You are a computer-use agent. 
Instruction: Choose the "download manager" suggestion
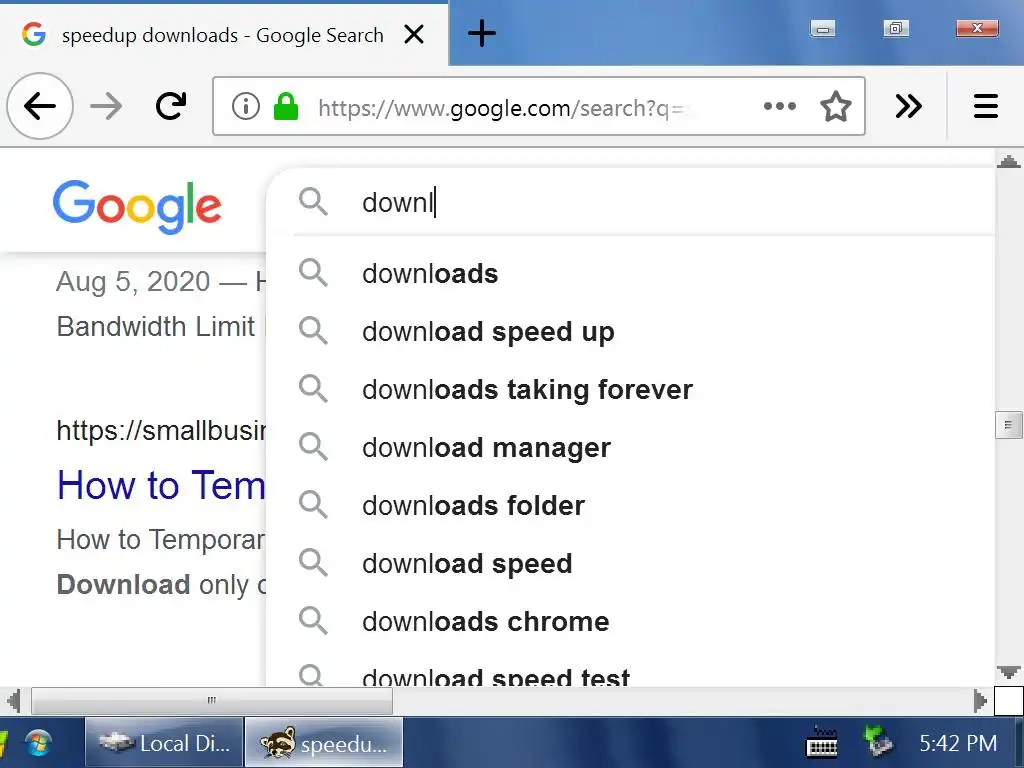(486, 448)
